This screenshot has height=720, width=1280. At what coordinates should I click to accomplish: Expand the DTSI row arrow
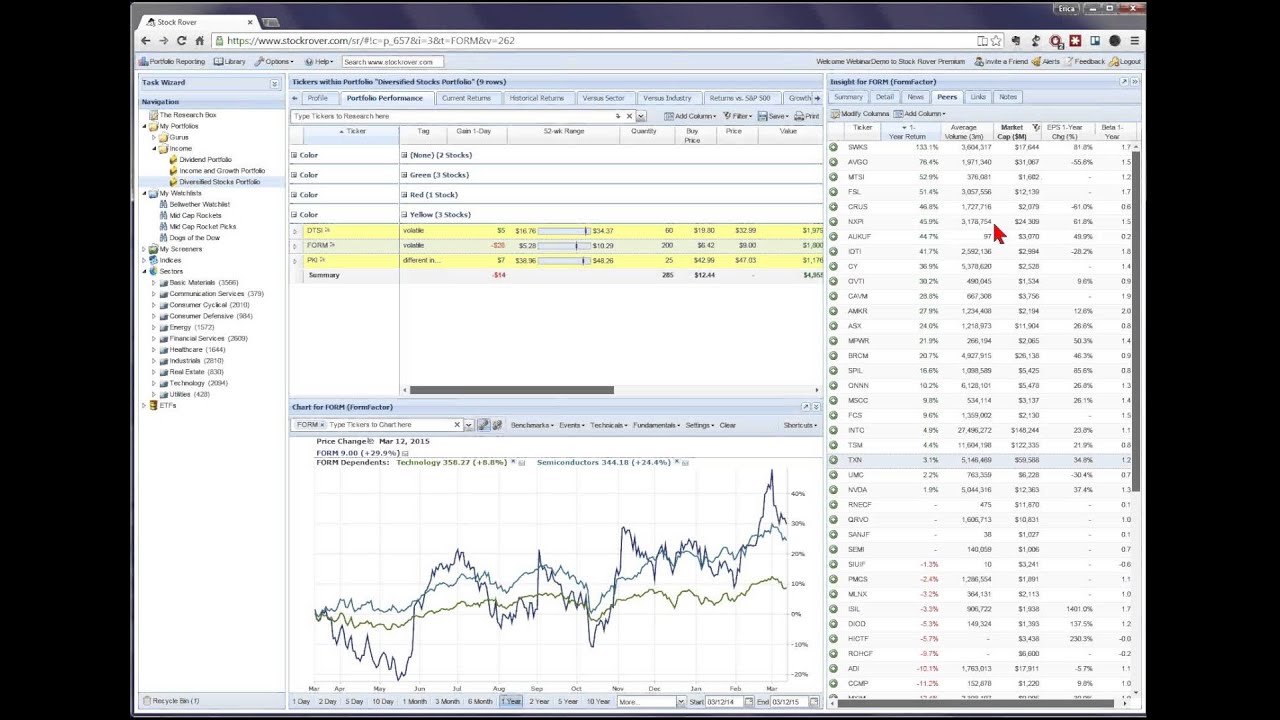[x=294, y=231]
